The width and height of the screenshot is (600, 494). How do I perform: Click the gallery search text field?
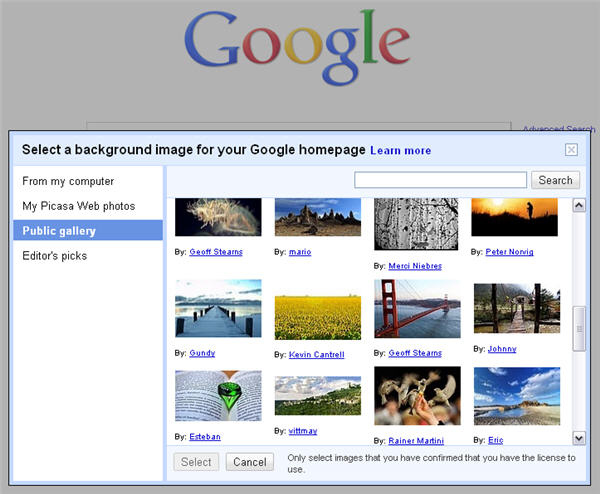tap(440, 180)
